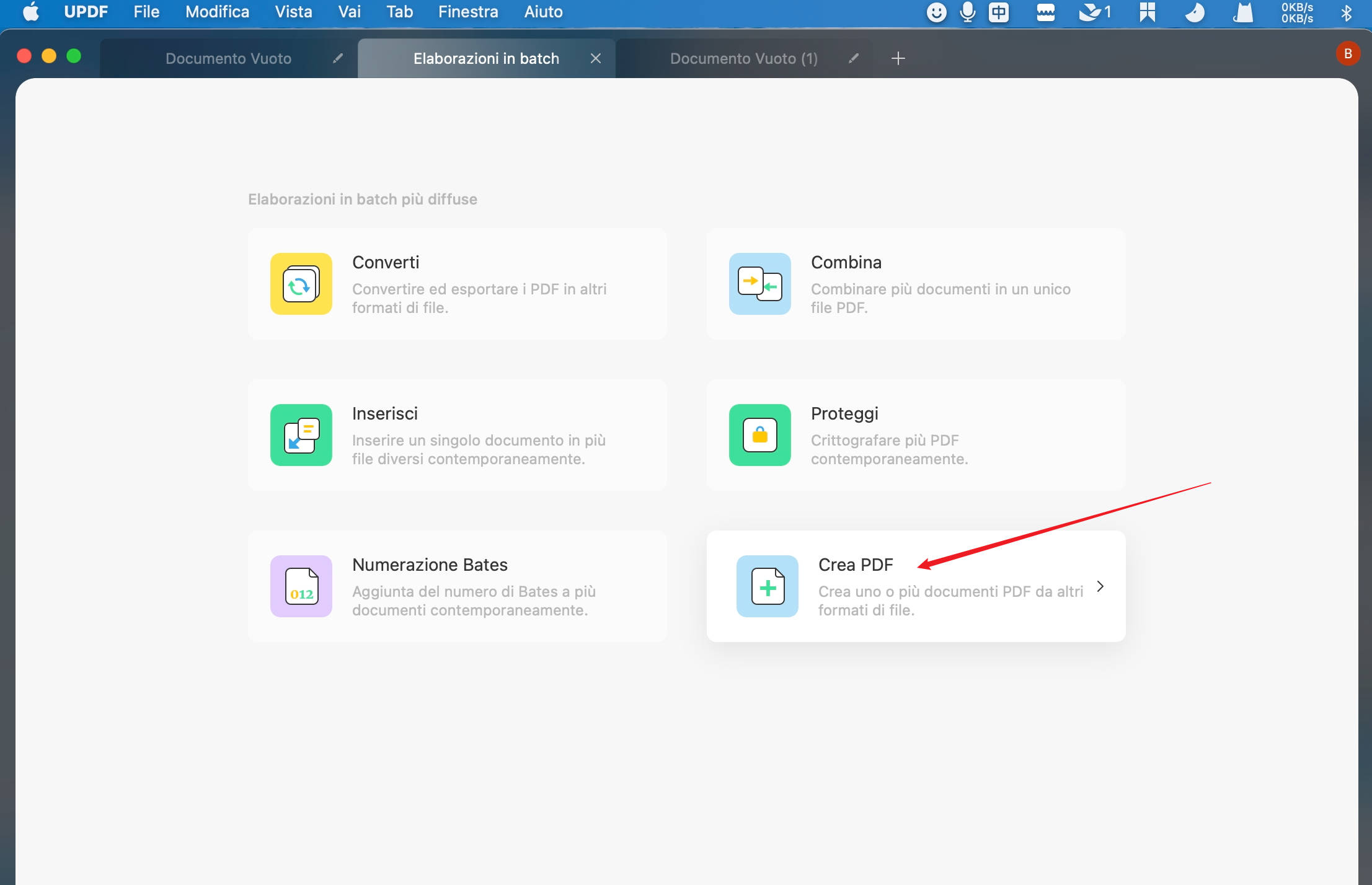Click the Numerazione Bates 012 icon
This screenshot has width=1372, height=885.
[x=301, y=586]
